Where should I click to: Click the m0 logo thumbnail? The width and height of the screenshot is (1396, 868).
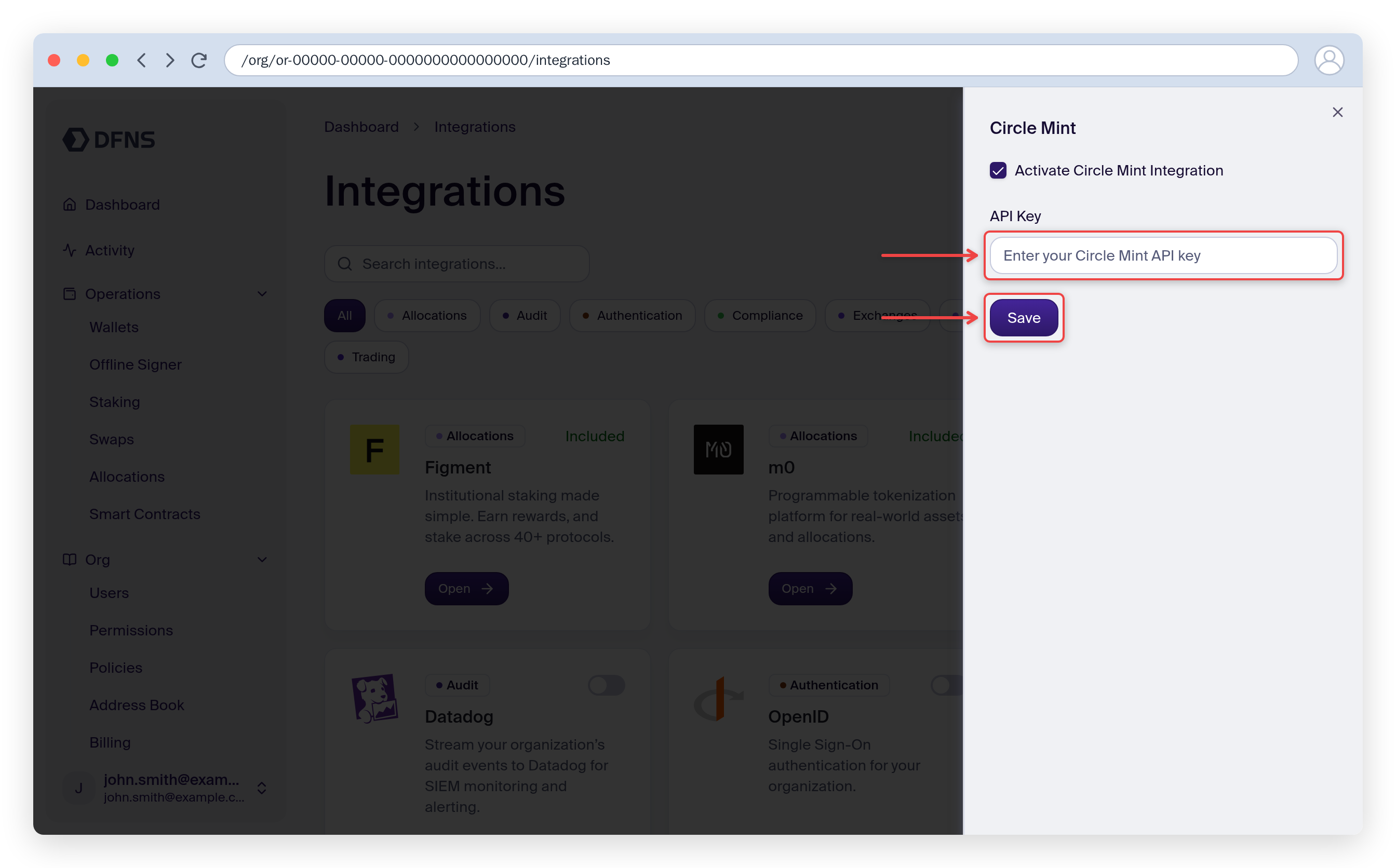[x=718, y=450]
